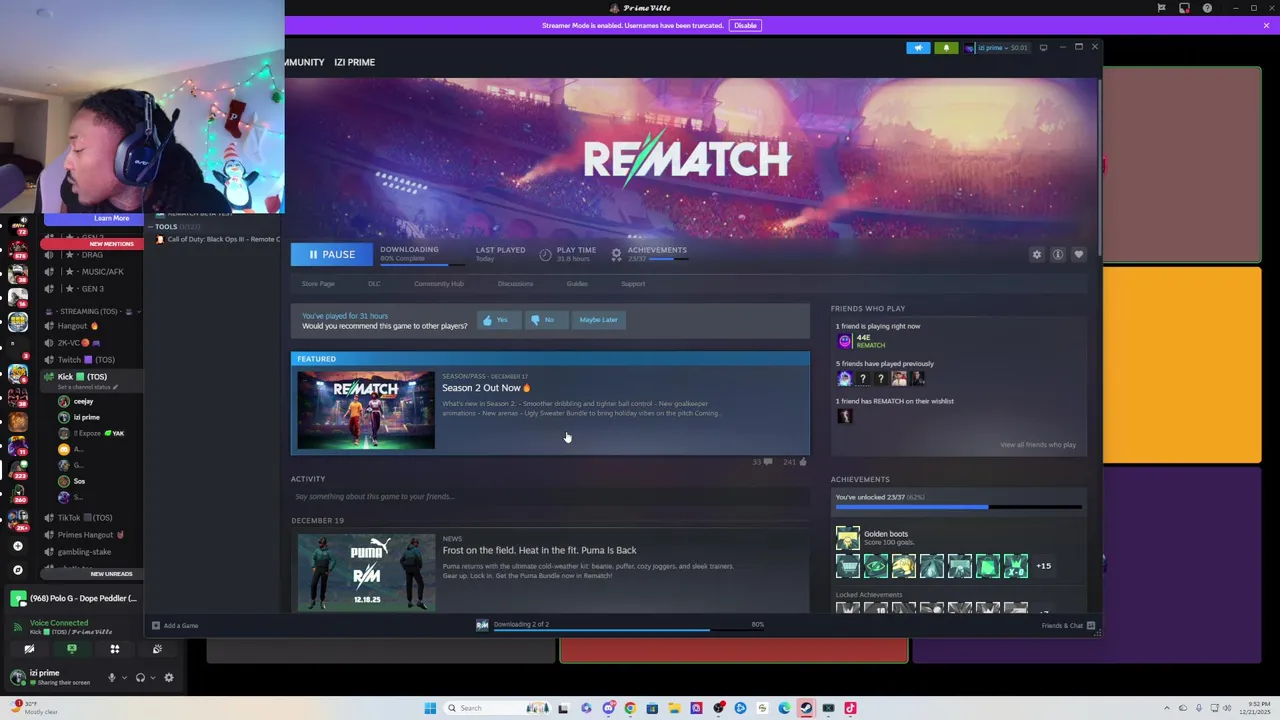Open the IZI PRIME profile tab
This screenshot has width=1280, height=720.
(354, 62)
